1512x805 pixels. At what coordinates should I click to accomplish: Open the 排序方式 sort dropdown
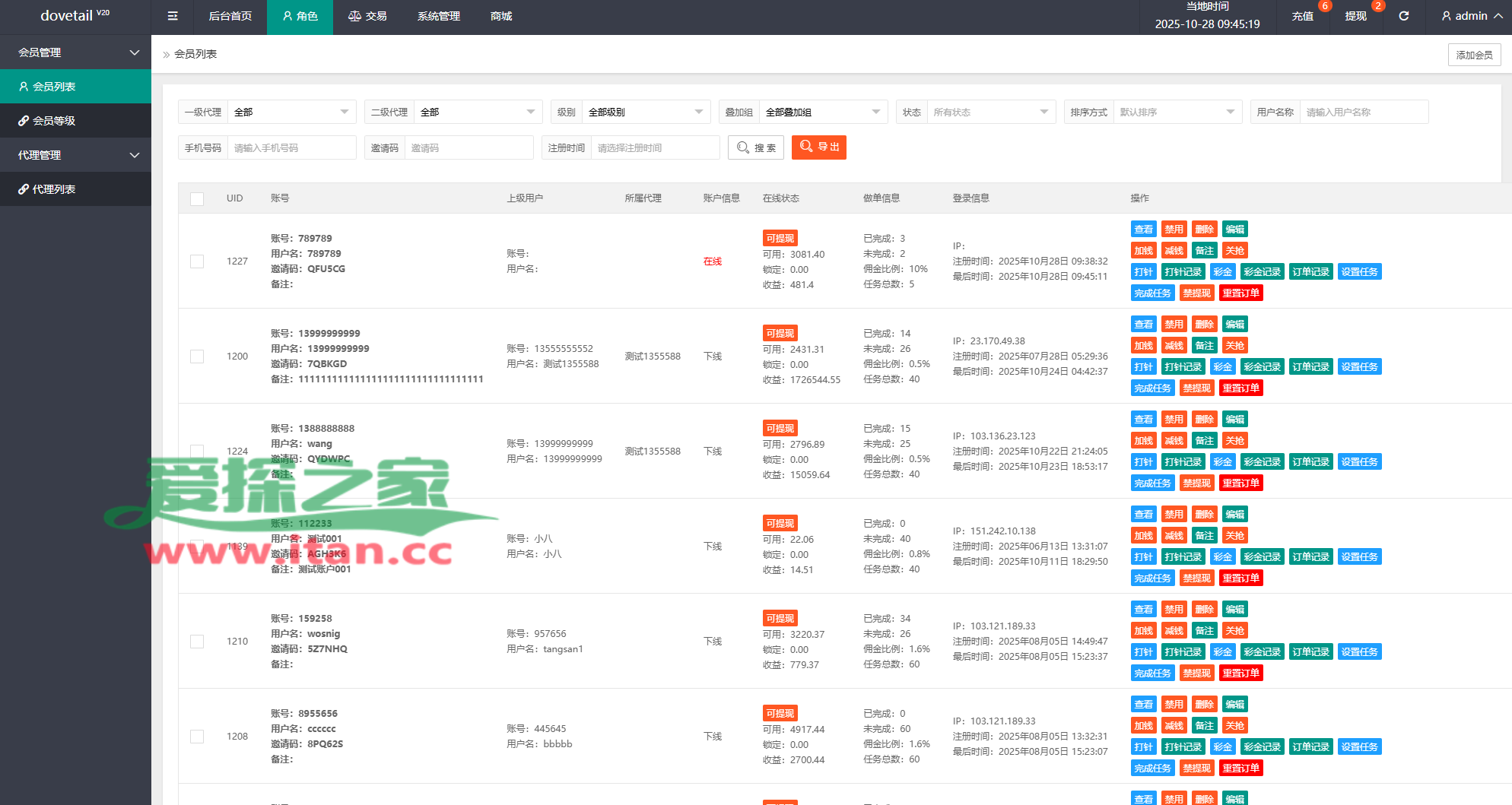click(1176, 113)
